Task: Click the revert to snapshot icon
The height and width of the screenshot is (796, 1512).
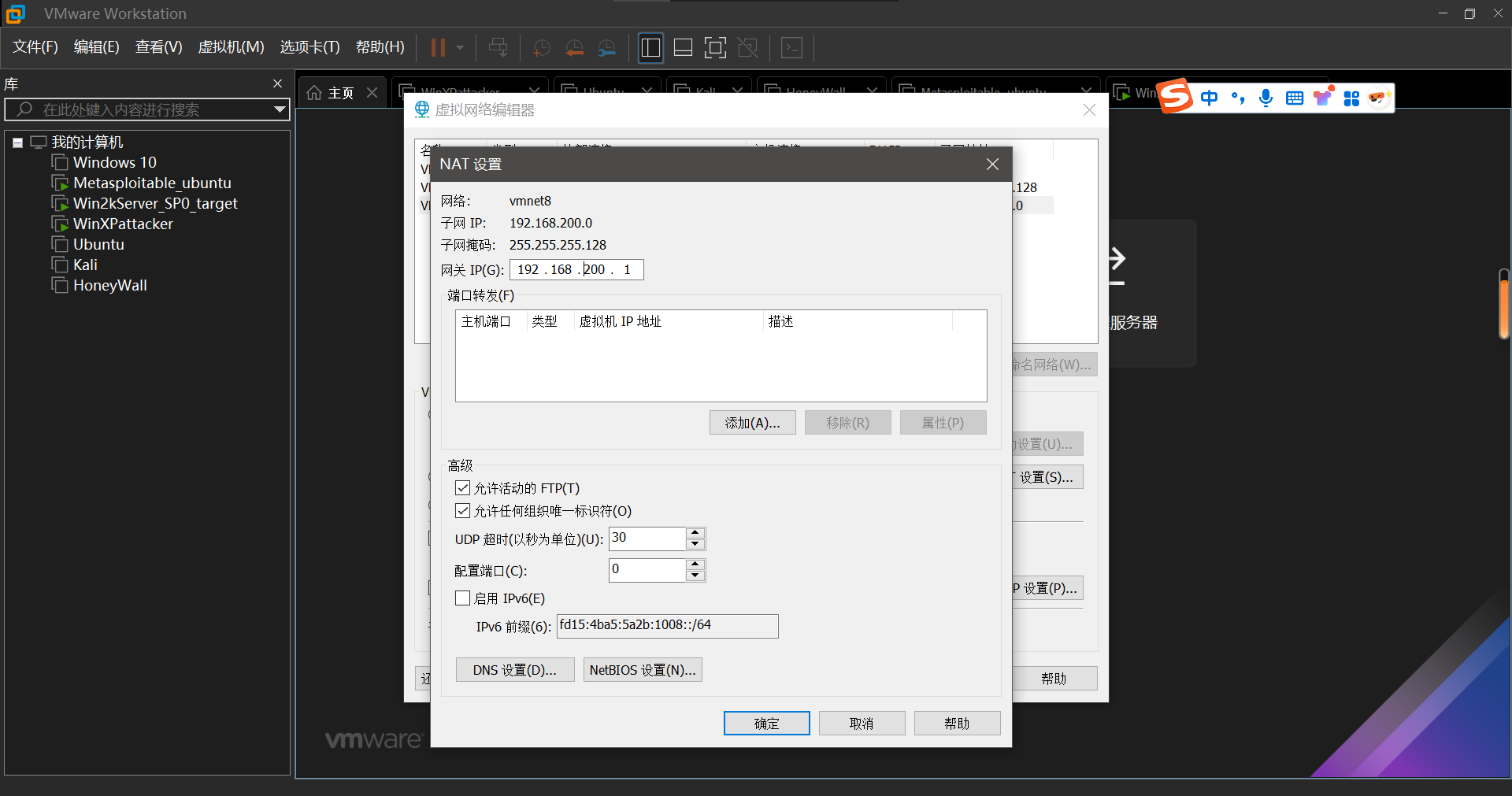Action: click(574, 48)
